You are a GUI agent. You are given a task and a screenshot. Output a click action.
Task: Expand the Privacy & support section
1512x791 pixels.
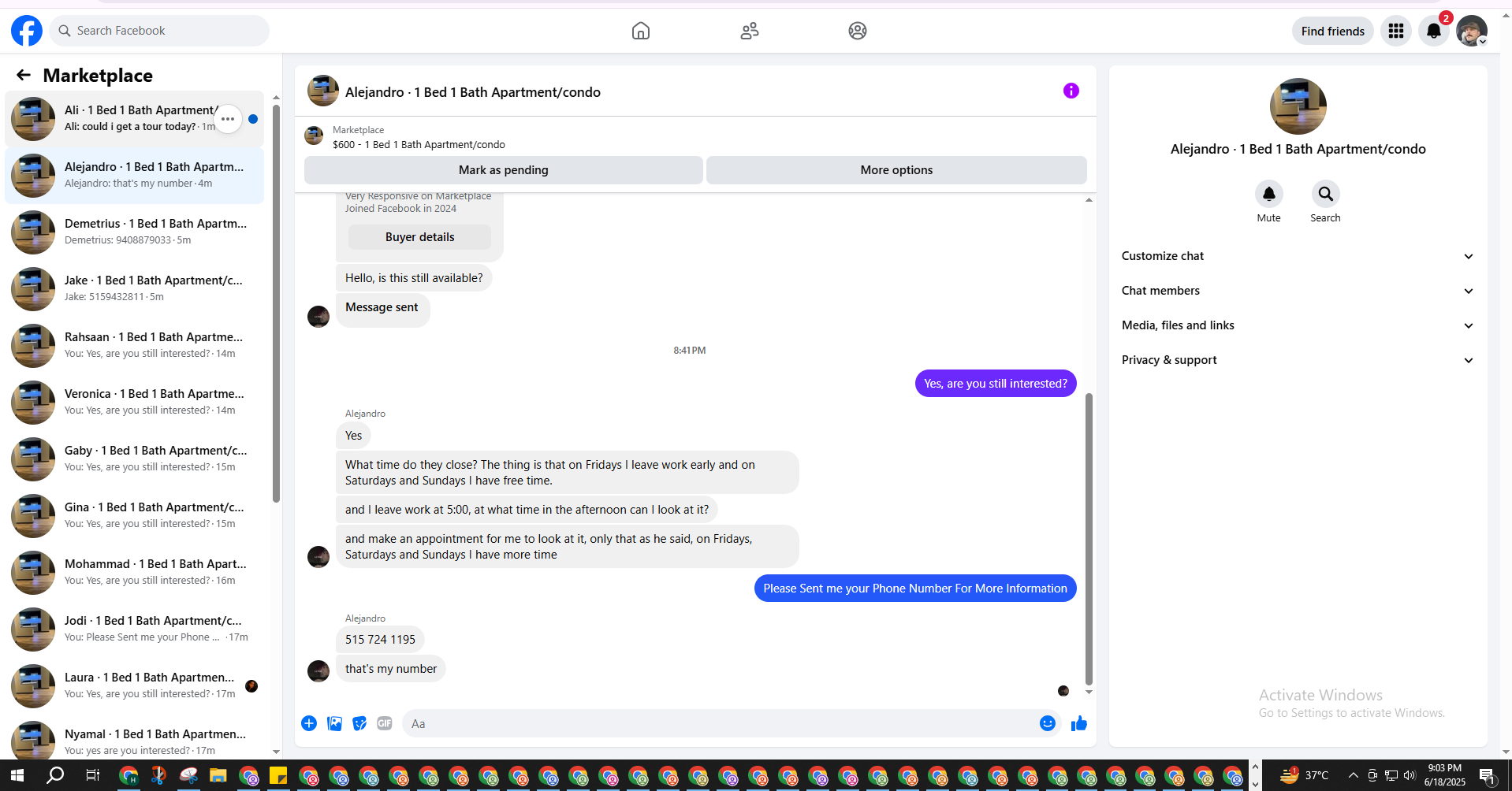pos(1298,360)
